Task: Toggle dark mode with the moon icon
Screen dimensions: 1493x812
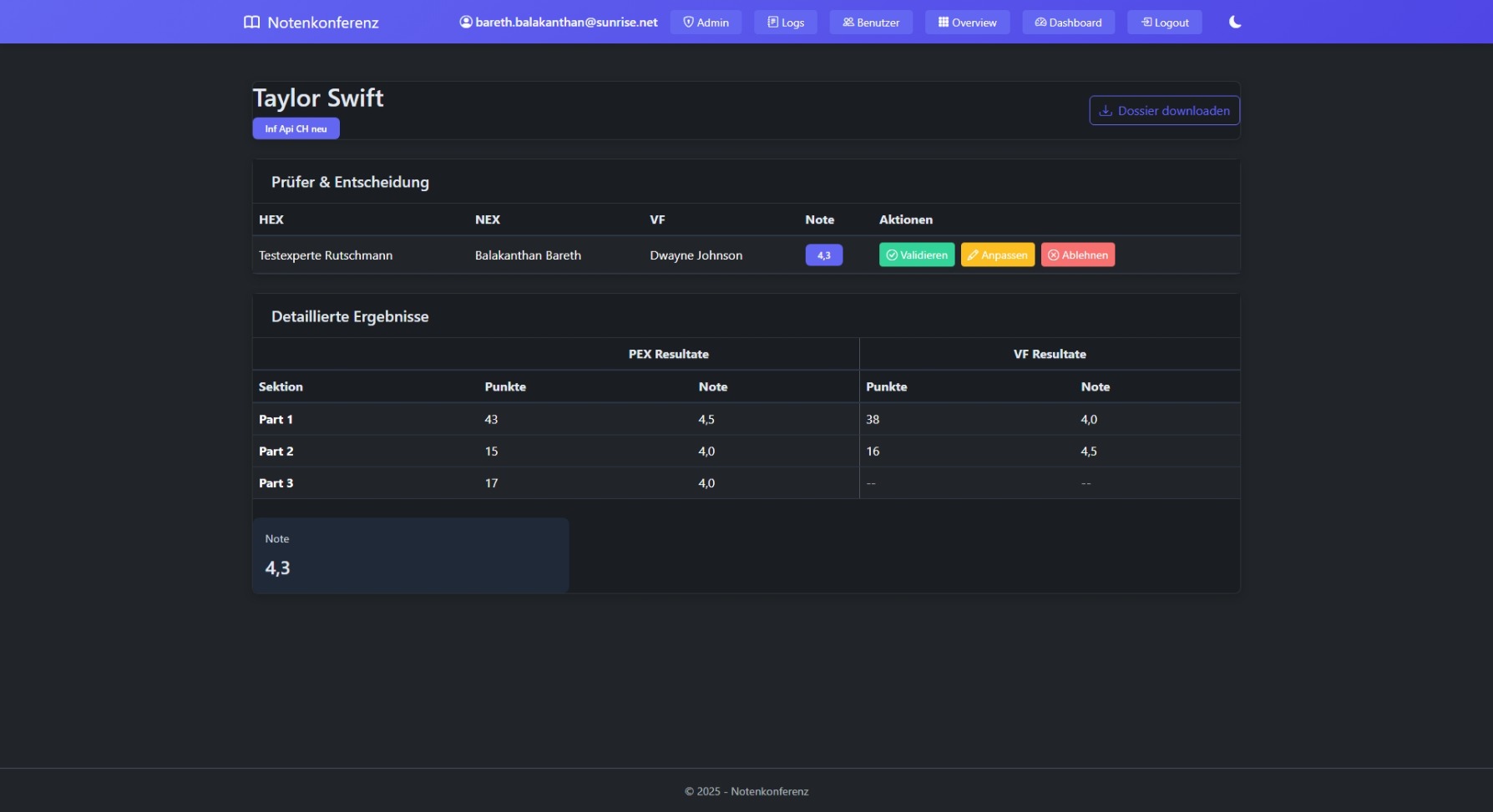Action: [x=1235, y=23]
